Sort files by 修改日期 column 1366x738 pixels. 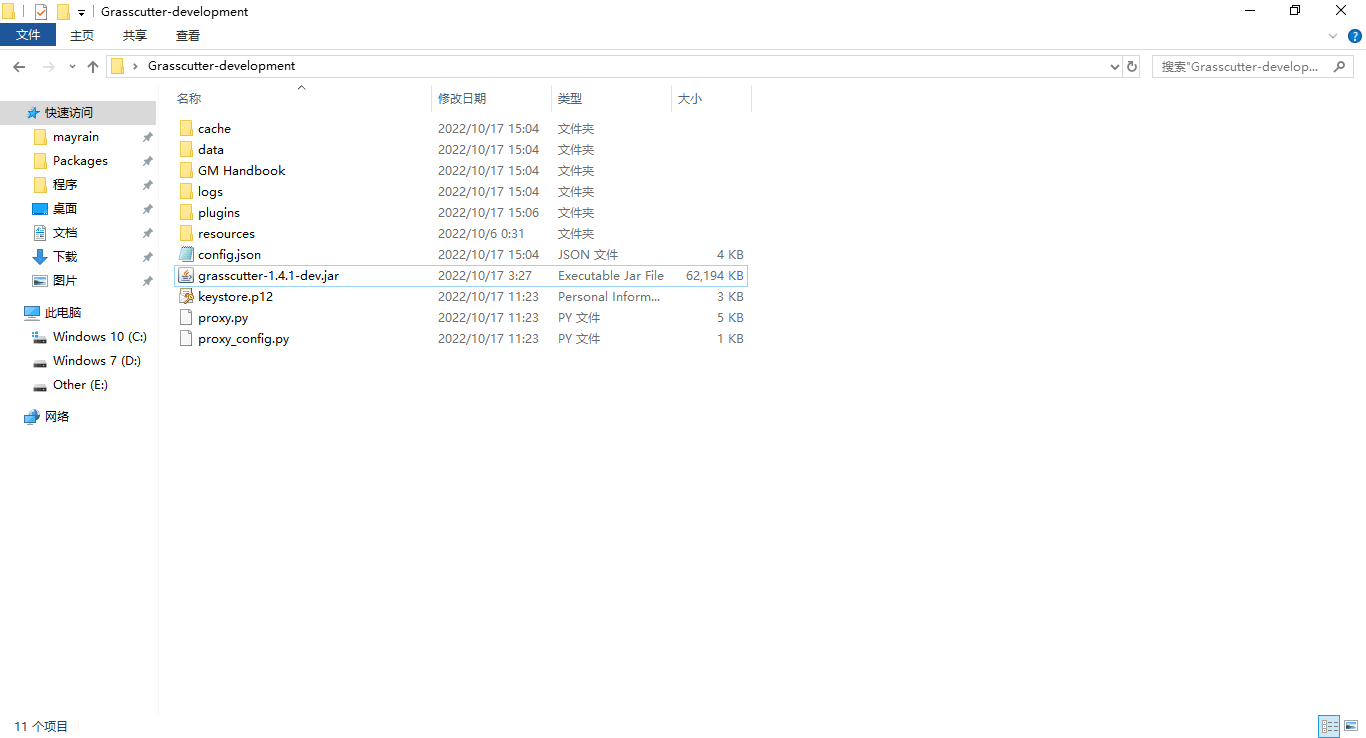click(462, 99)
